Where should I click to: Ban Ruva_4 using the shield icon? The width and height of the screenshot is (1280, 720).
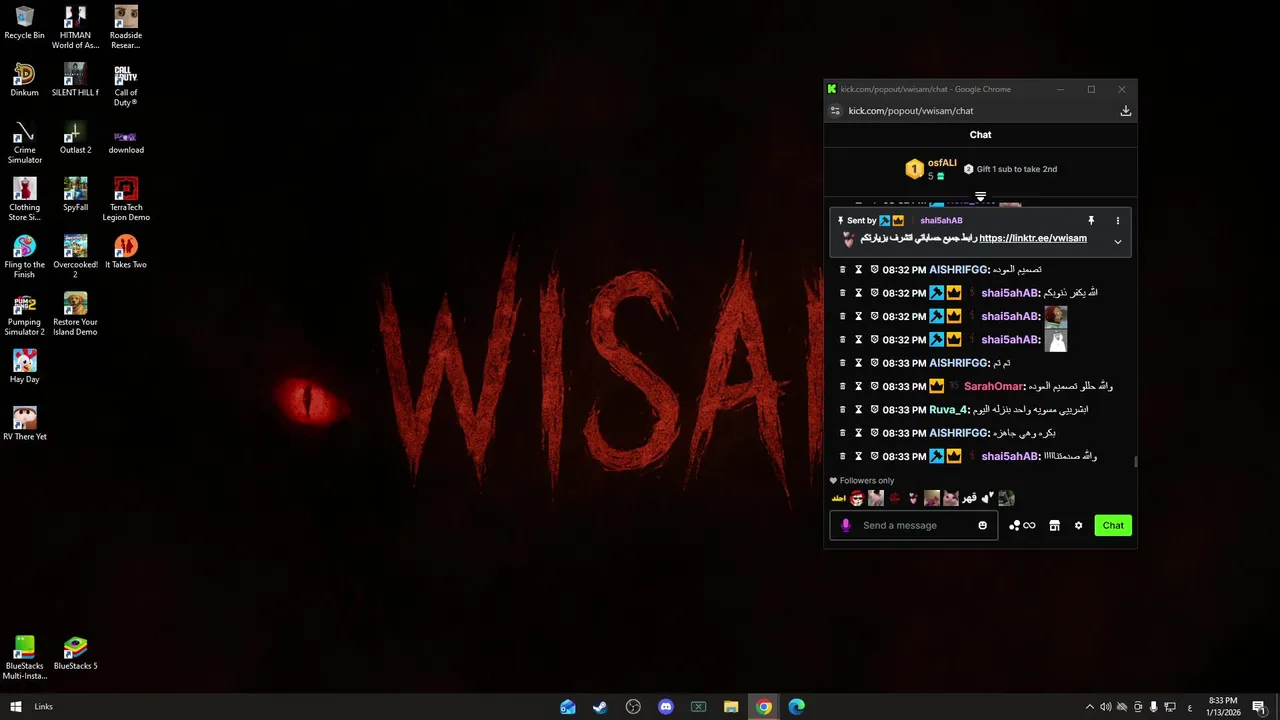874,410
